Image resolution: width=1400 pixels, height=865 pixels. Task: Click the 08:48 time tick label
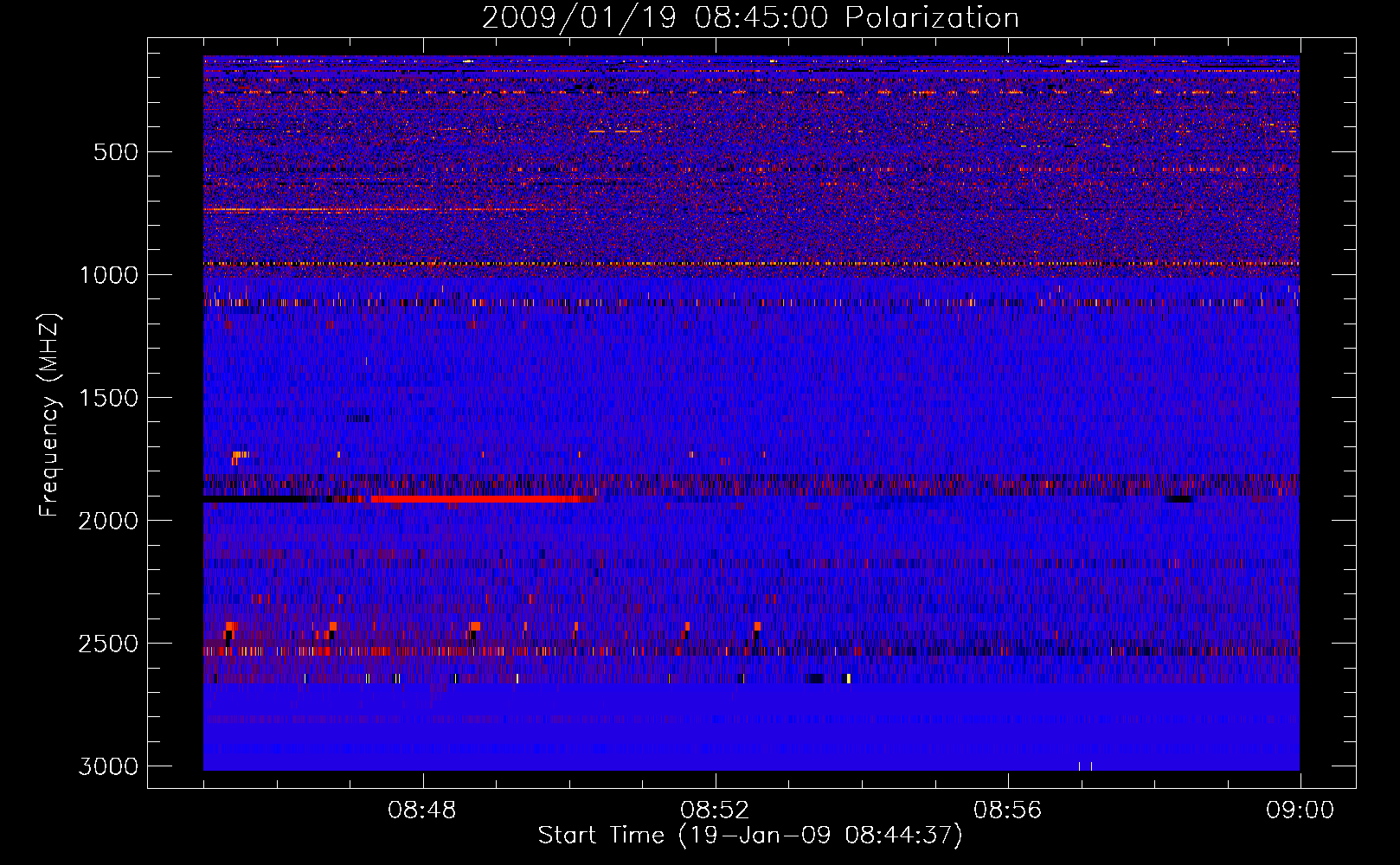(x=421, y=811)
